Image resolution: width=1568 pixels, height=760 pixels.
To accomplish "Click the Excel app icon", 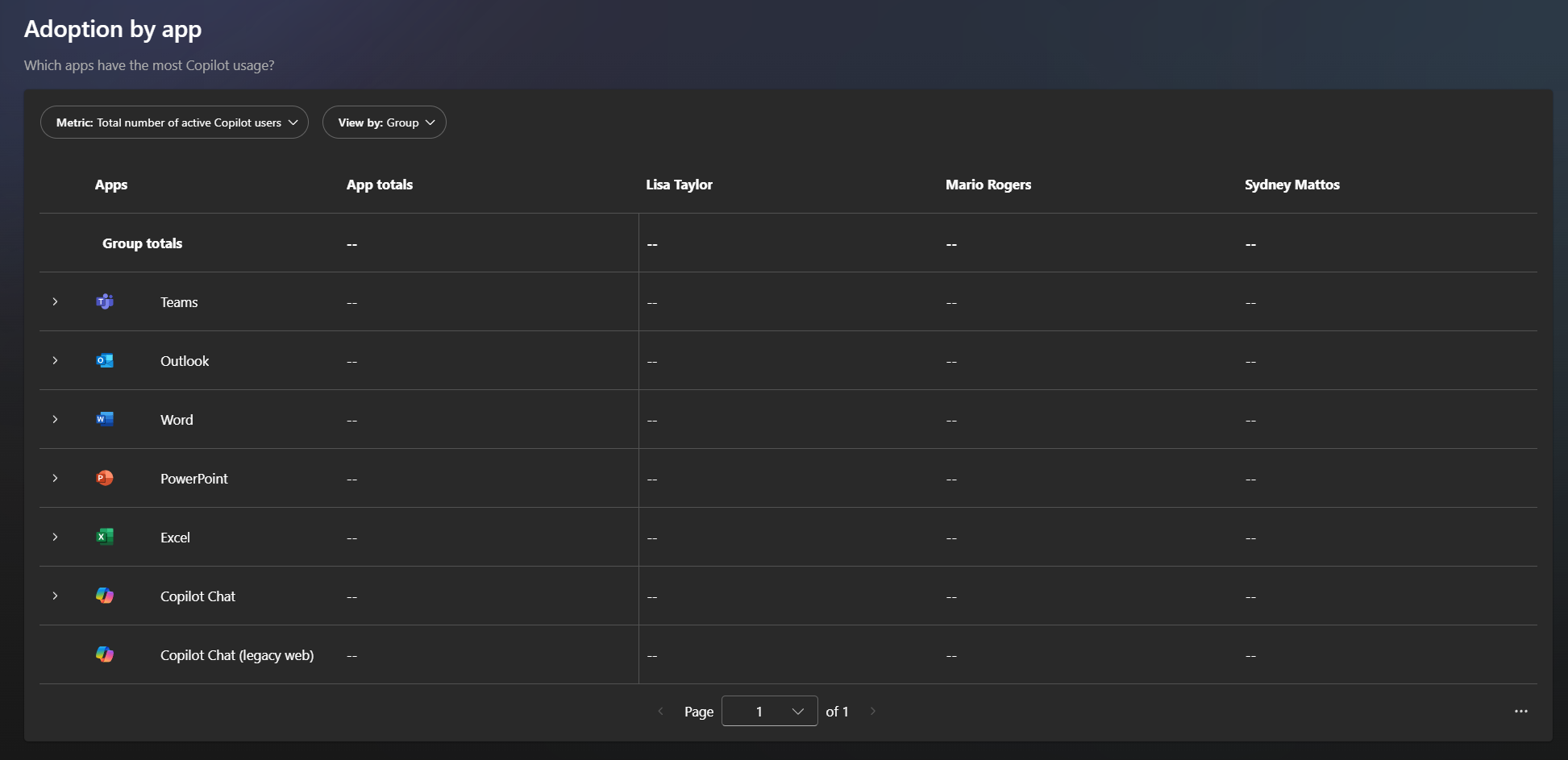I will [105, 537].
